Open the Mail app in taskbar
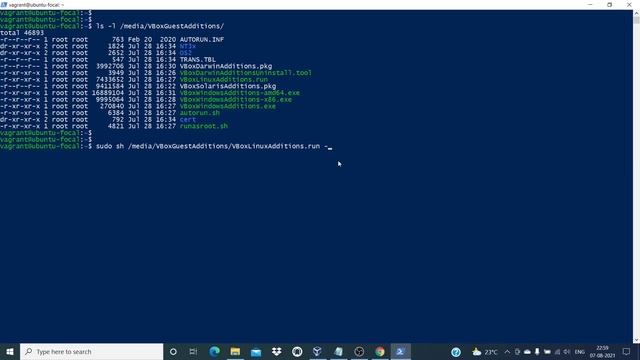 256,351
